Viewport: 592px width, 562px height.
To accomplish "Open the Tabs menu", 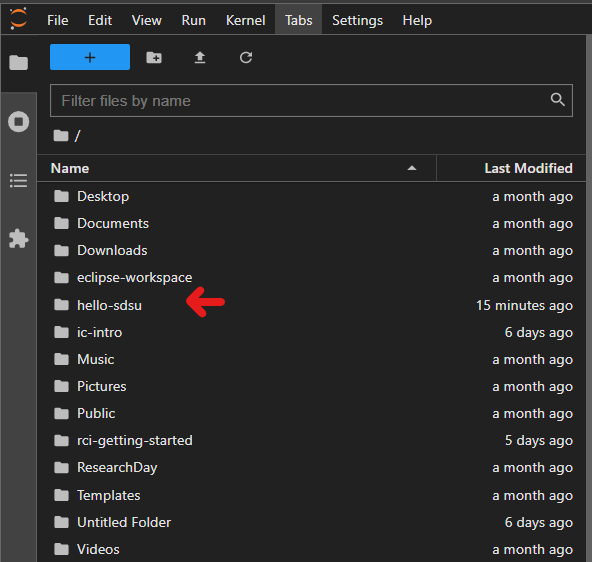I will click(298, 20).
